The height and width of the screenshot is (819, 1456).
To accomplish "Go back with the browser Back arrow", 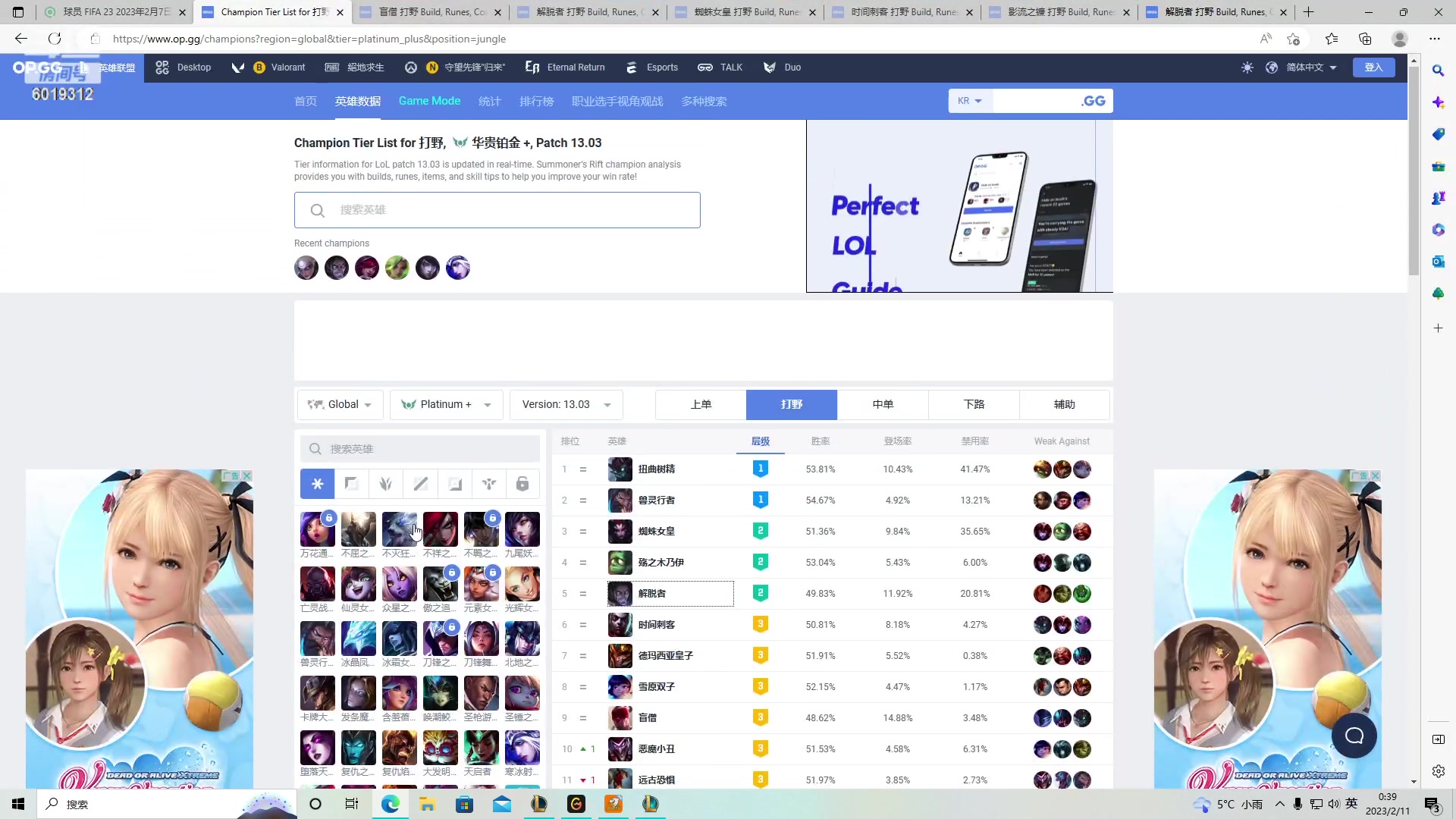I will 21,39.
